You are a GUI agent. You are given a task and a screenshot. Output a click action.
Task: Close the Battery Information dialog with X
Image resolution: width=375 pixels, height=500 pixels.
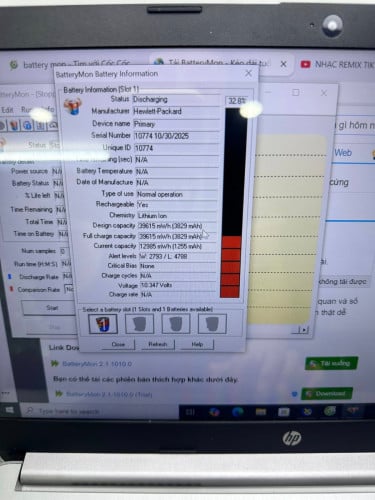[248, 73]
